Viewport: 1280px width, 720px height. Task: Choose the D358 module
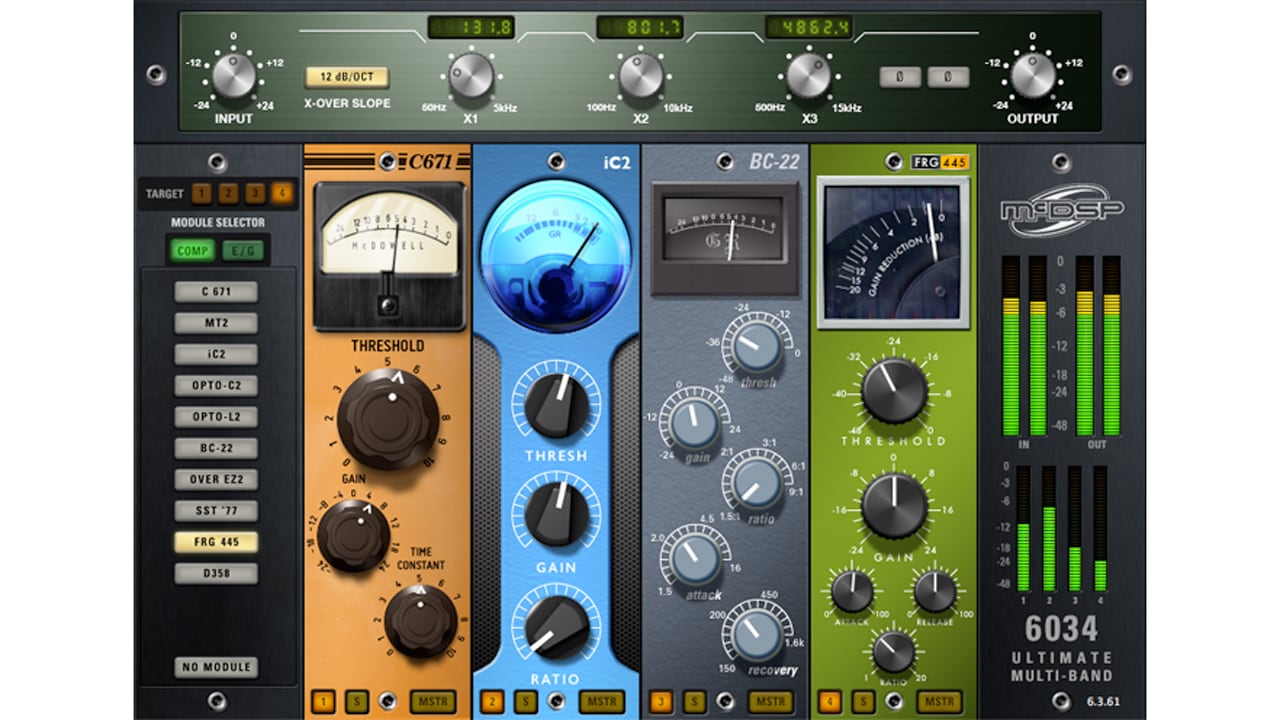(216, 573)
